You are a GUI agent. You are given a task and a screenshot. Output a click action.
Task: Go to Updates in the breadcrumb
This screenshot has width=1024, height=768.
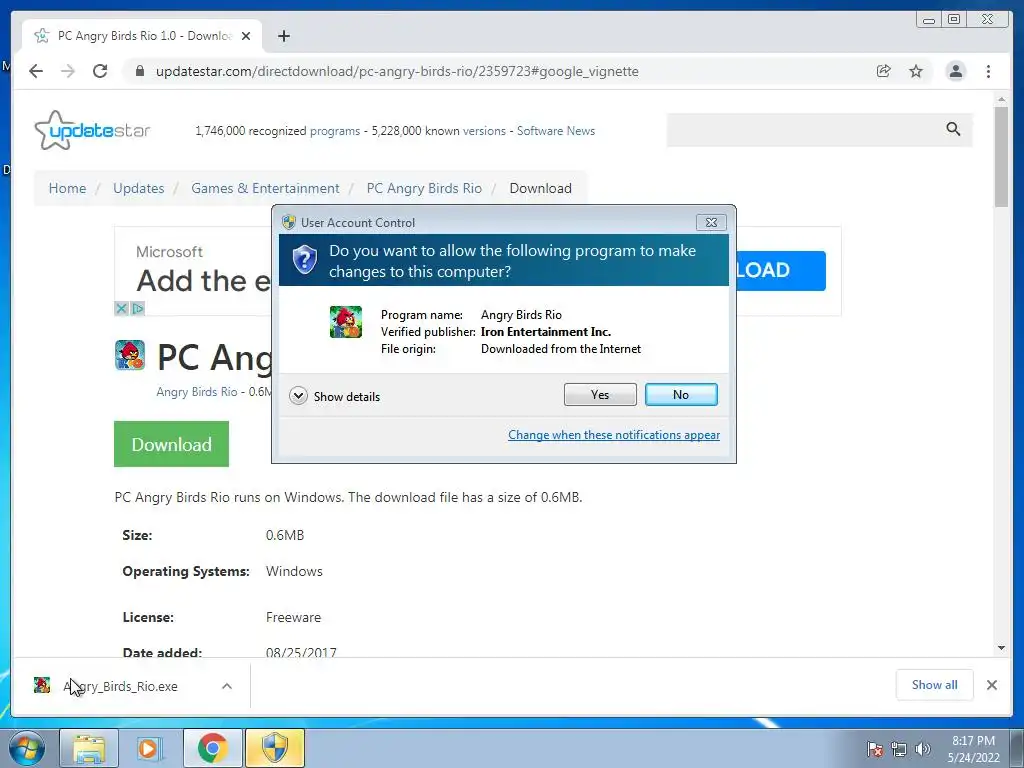coord(138,188)
